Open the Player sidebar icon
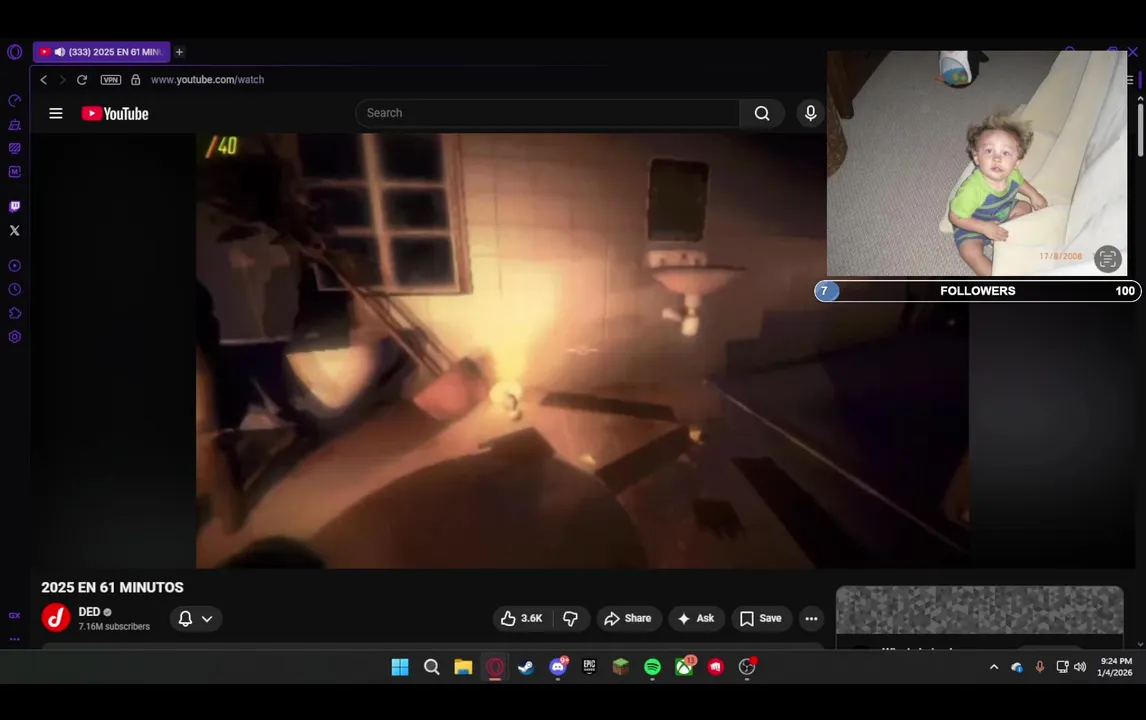 pyautogui.click(x=15, y=265)
